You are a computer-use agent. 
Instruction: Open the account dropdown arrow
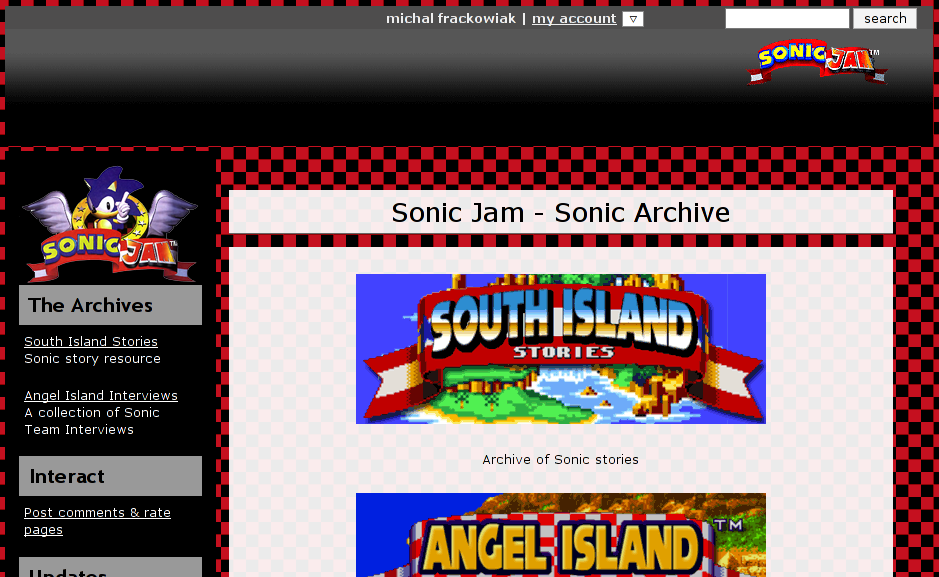[x=632, y=19]
